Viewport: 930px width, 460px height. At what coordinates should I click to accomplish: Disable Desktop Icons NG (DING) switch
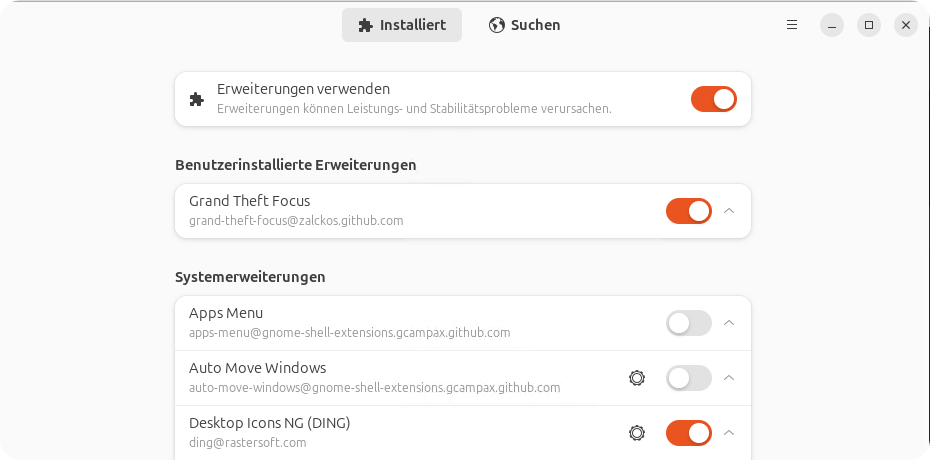coord(689,433)
